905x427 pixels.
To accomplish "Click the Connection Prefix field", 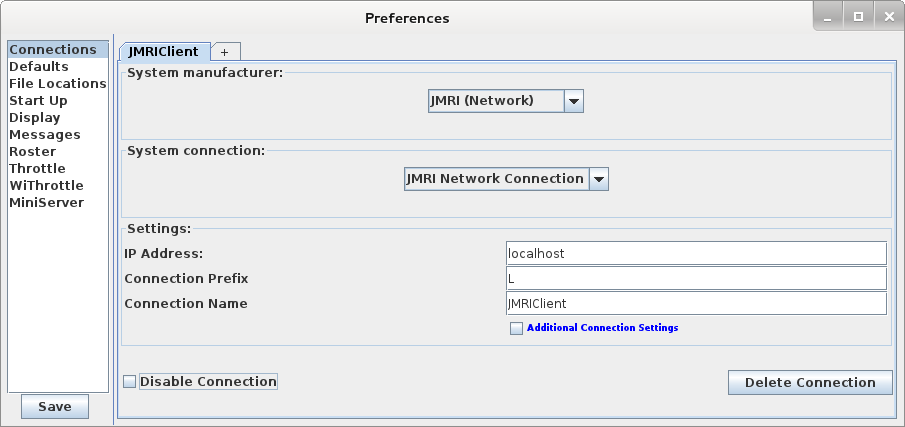I will click(696, 279).
